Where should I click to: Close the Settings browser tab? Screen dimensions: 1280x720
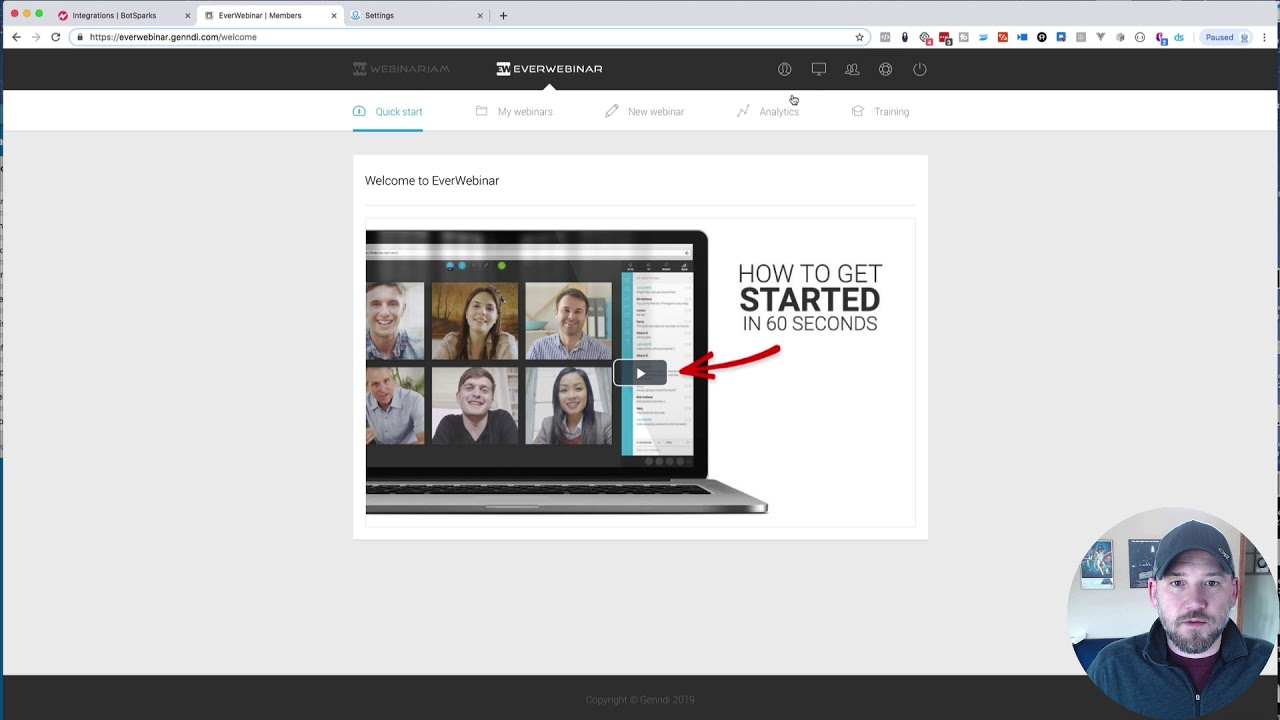[480, 16]
